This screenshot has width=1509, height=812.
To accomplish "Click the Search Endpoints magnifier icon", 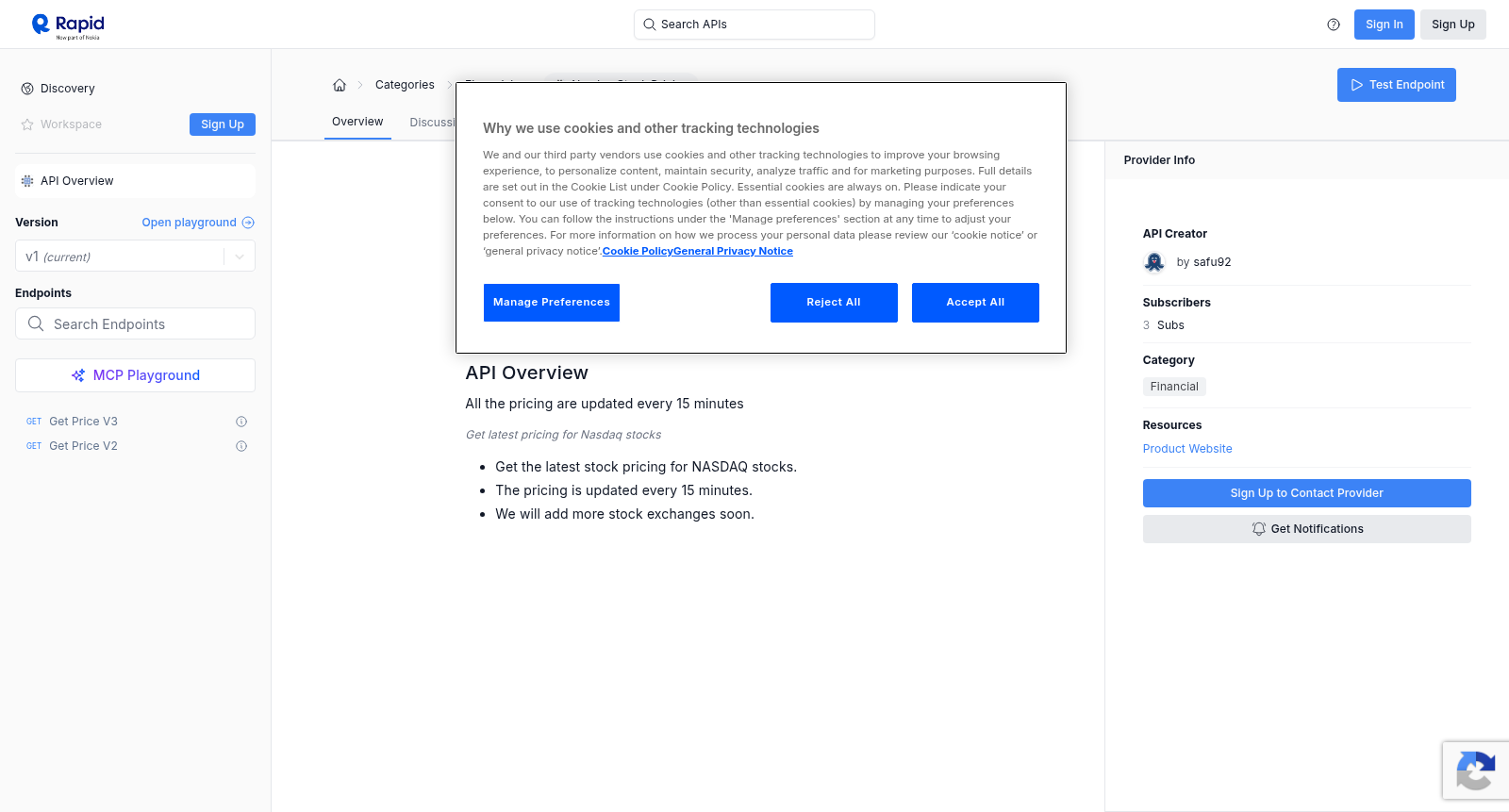I will (x=36, y=323).
